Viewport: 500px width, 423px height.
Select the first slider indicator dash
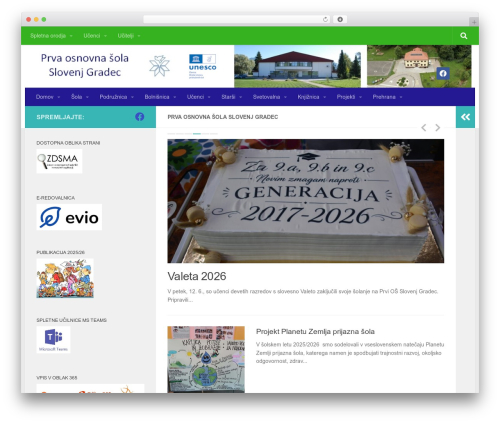(171, 134)
